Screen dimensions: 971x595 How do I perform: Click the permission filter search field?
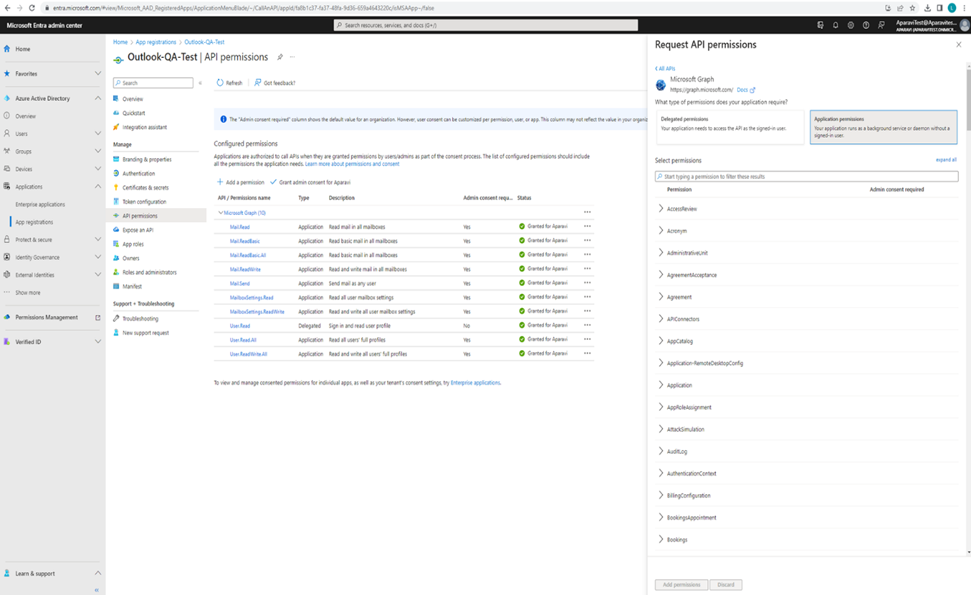(x=806, y=176)
